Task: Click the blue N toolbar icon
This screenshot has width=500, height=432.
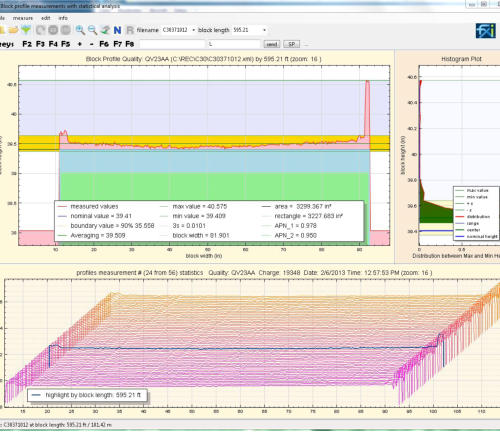Action: [117, 30]
